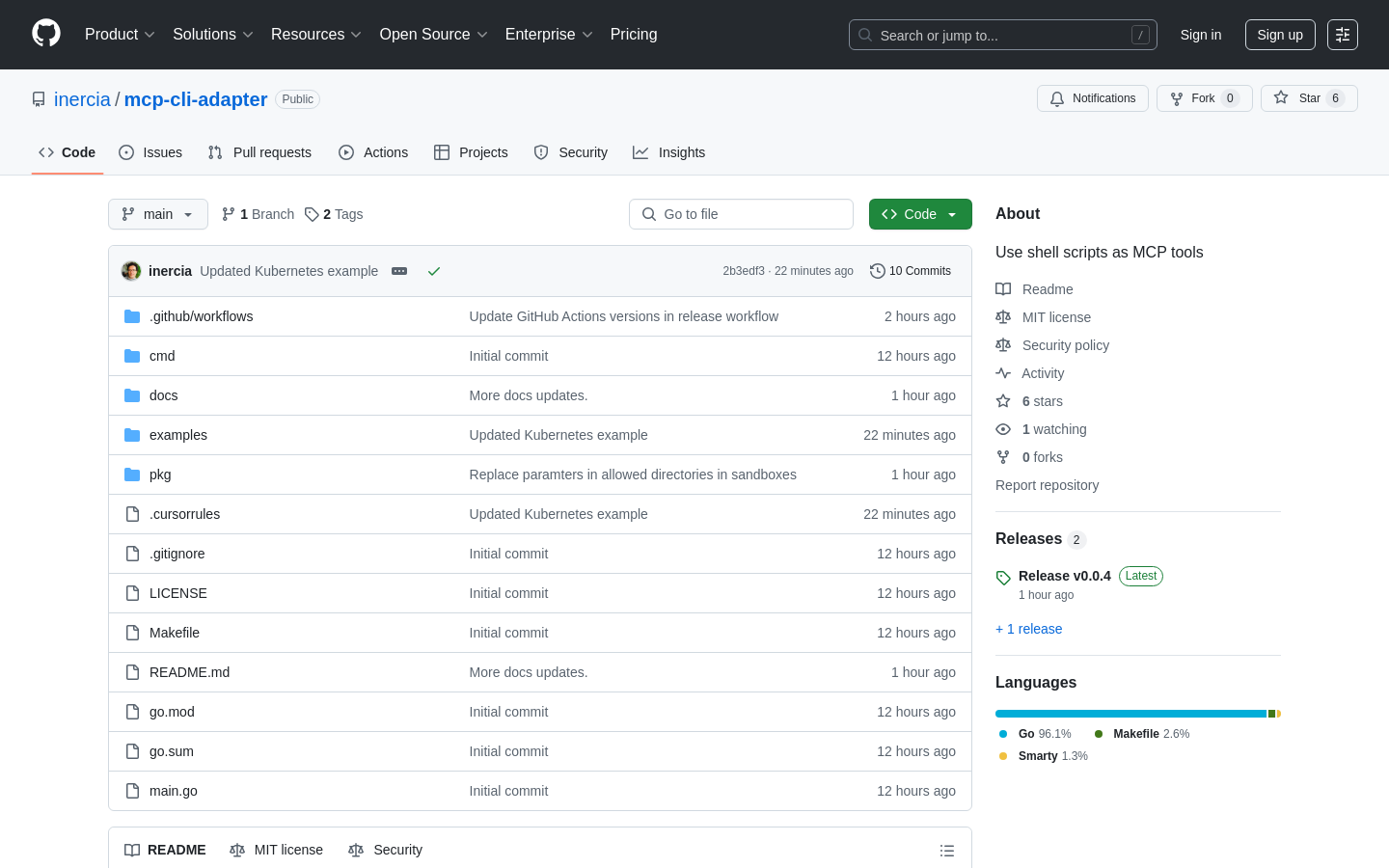View the green check status icon

click(434, 271)
